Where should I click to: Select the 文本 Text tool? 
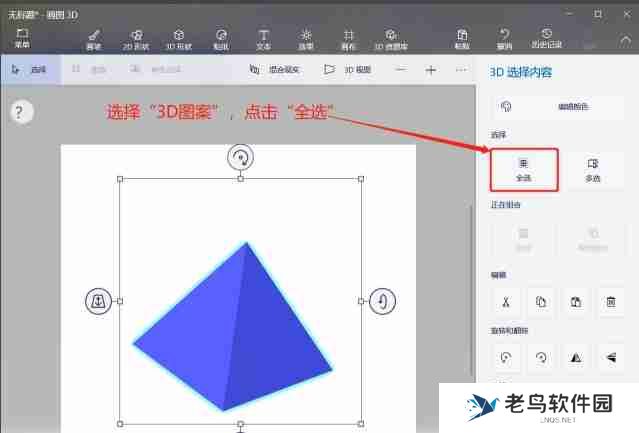(x=264, y=40)
